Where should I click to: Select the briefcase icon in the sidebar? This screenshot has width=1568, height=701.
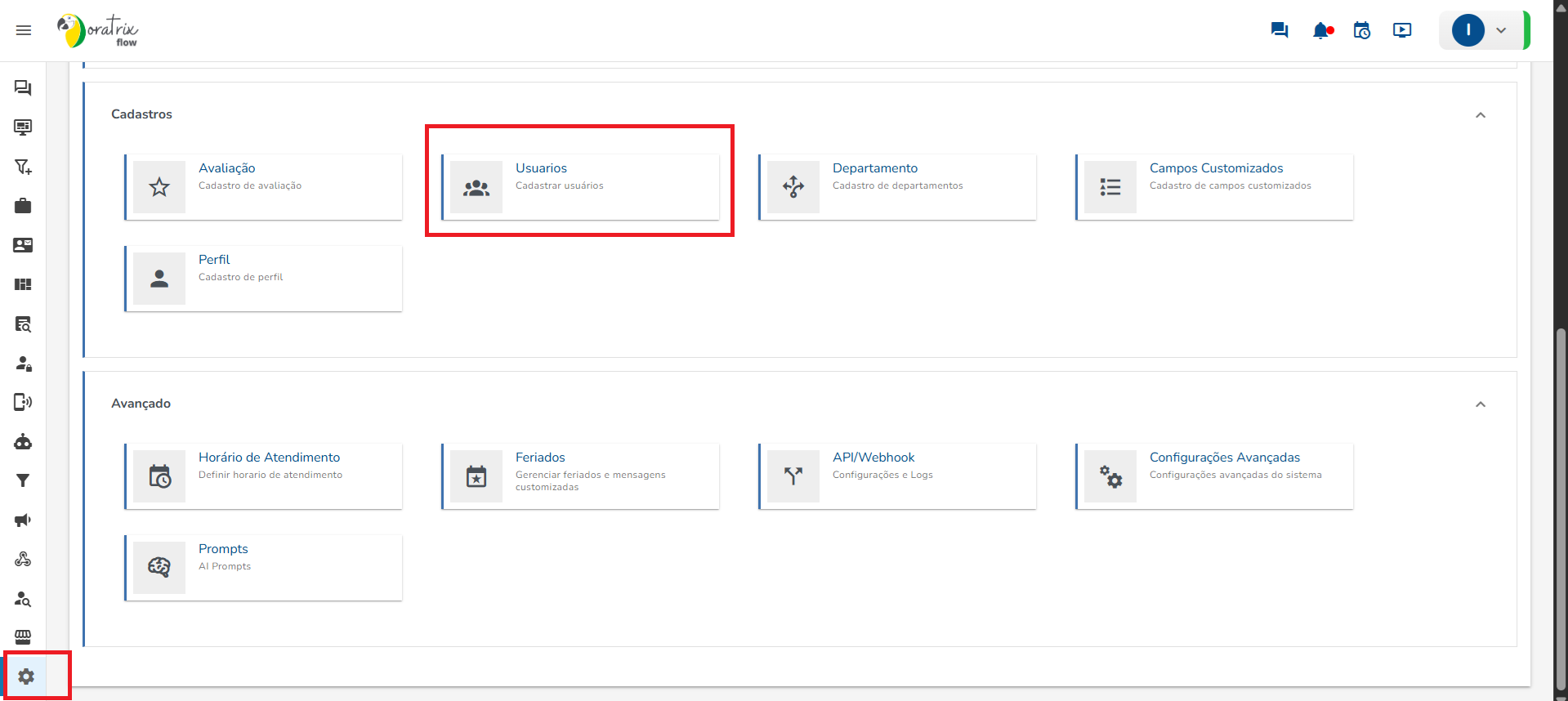23,206
